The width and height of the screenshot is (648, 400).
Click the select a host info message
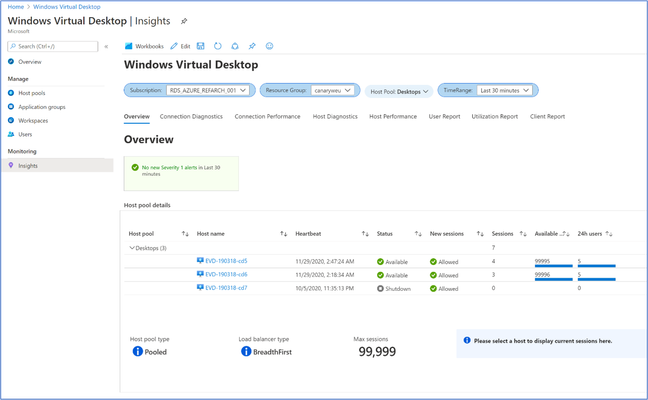pyautogui.click(x=552, y=343)
